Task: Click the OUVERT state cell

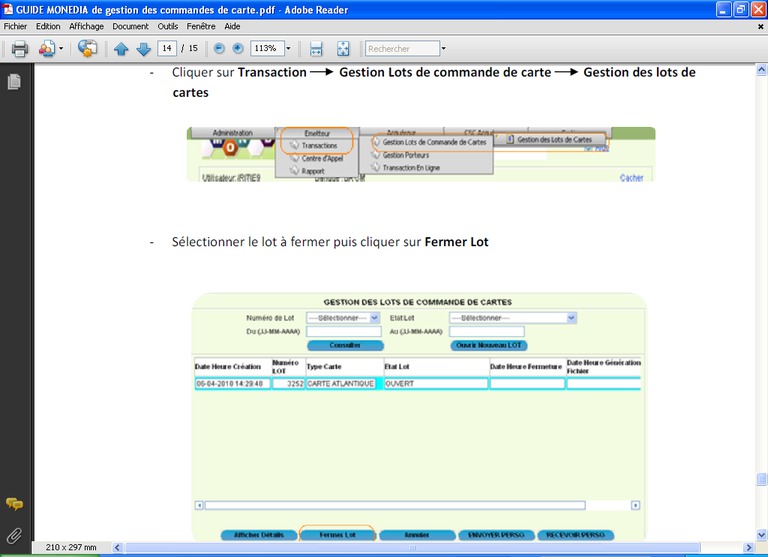Action: (435, 384)
